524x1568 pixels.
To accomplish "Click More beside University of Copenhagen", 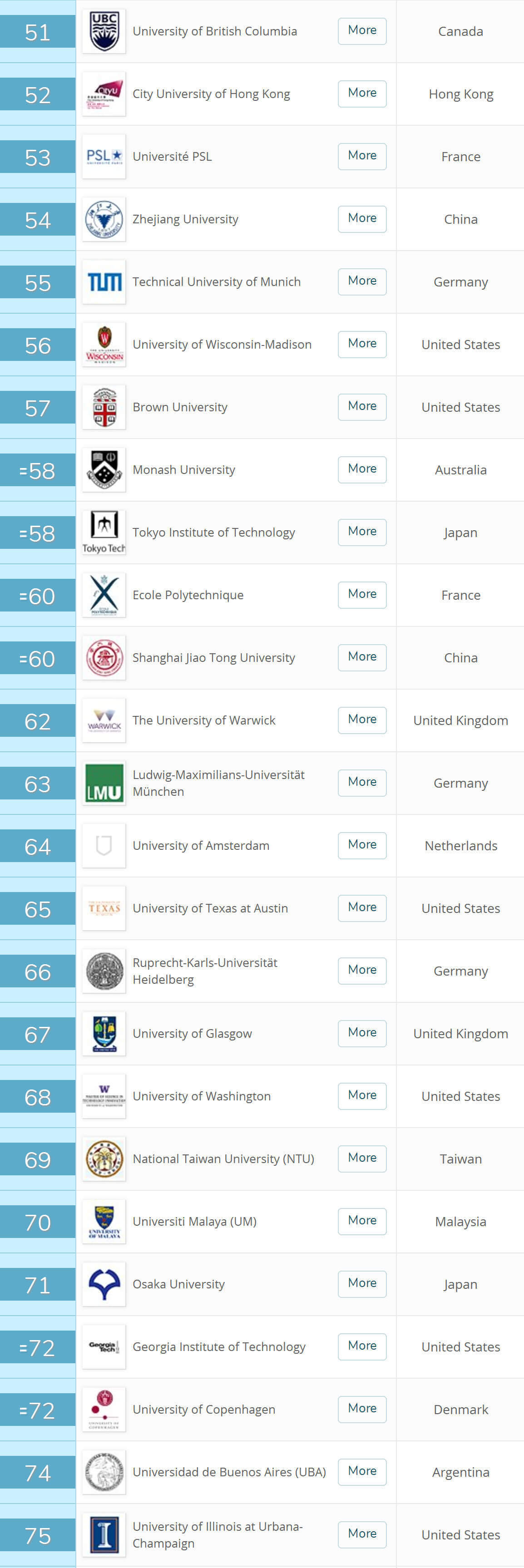I will click(362, 1409).
